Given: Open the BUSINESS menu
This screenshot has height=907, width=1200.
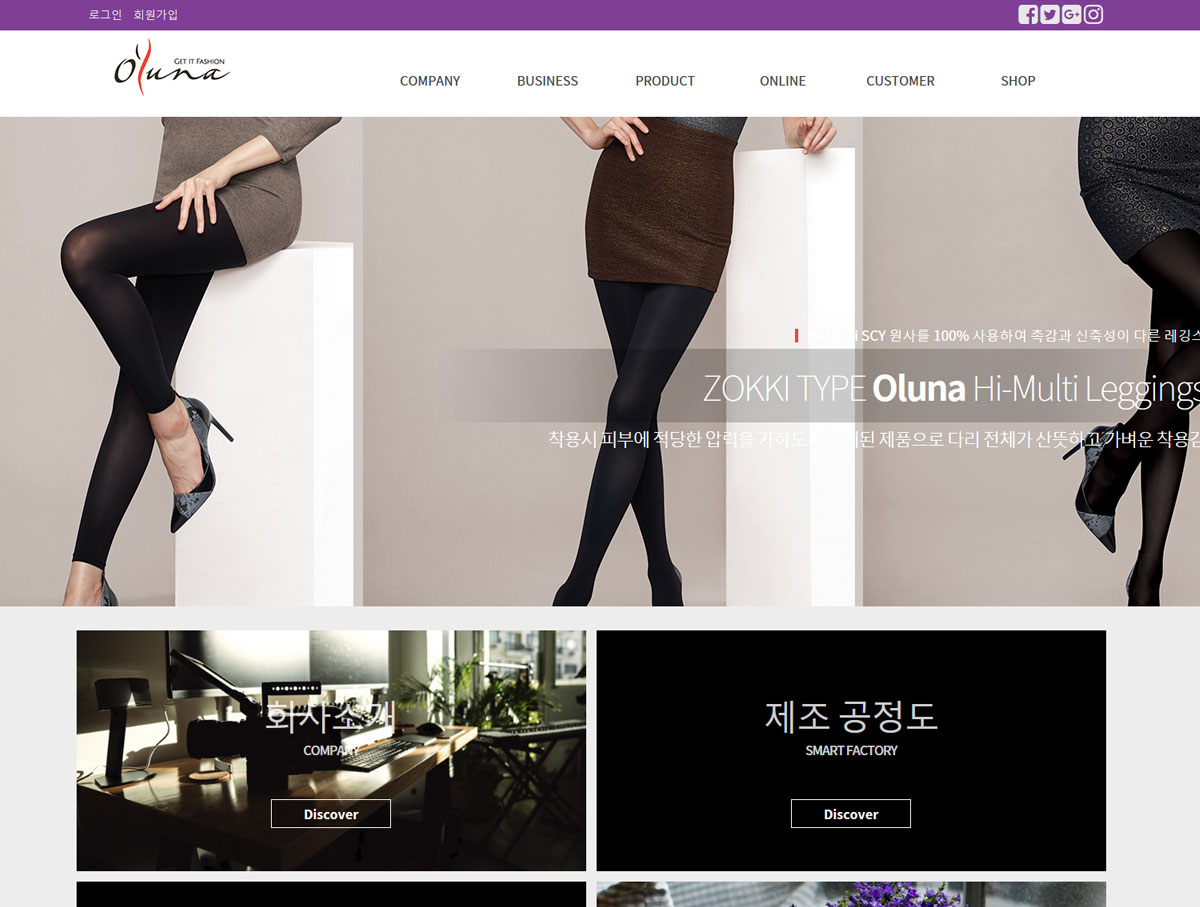Looking at the screenshot, I should pyautogui.click(x=547, y=81).
